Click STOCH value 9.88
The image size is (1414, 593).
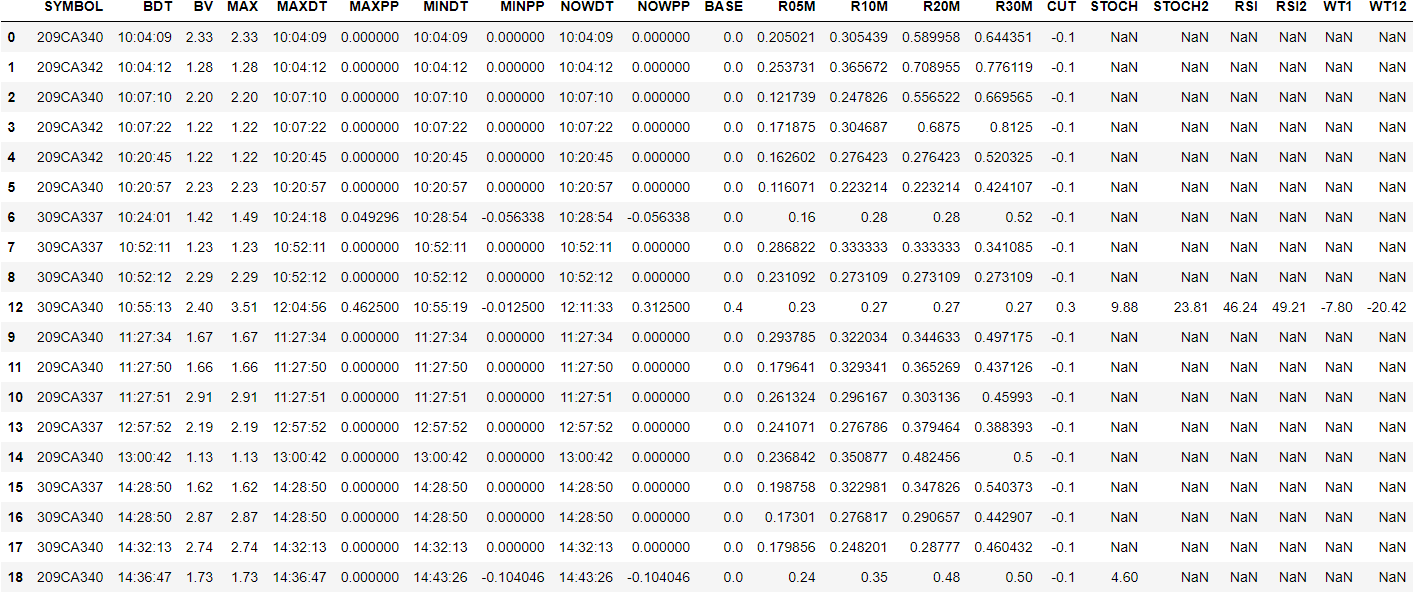pos(1124,308)
